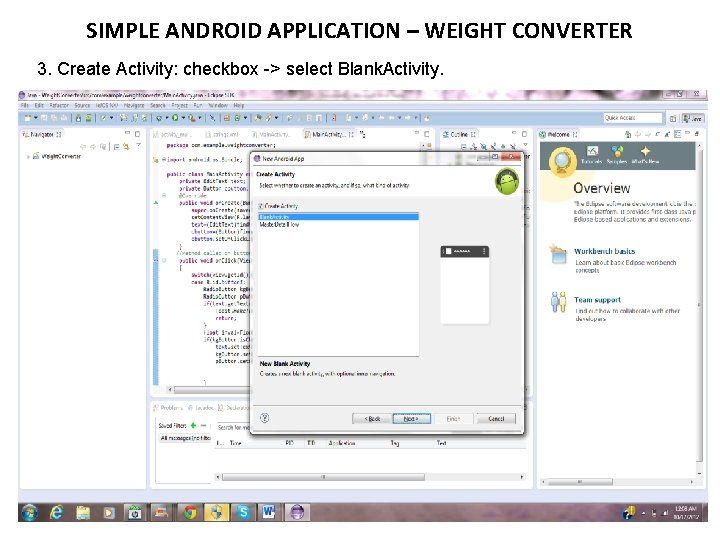Click the Eclipse icon on the taskbar
720x540 pixels.
[x=297, y=512]
